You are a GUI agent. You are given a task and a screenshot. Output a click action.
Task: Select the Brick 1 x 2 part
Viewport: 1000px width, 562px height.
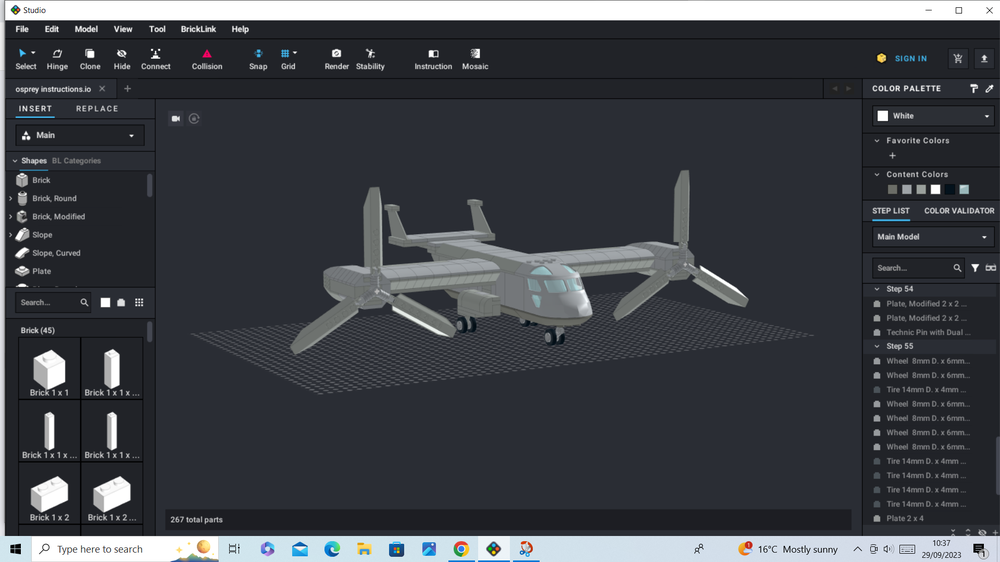coord(49,494)
